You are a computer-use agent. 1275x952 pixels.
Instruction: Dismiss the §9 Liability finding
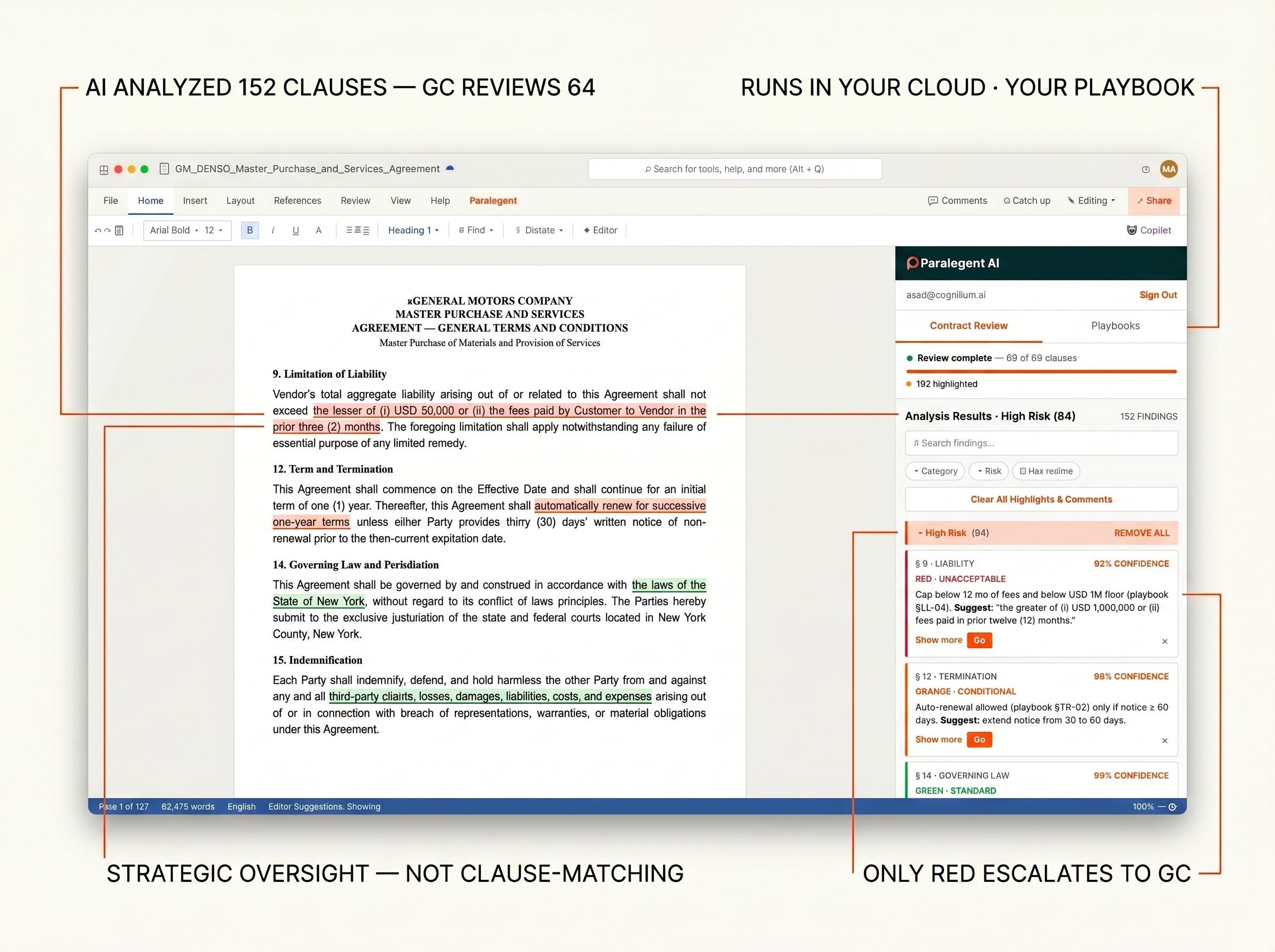pyautogui.click(x=1164, y=641)
